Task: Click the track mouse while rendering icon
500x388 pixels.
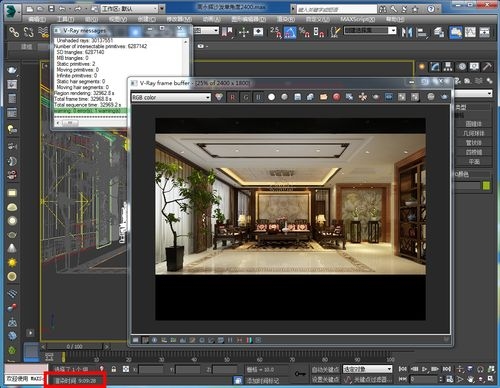Action: pos(362,97)
